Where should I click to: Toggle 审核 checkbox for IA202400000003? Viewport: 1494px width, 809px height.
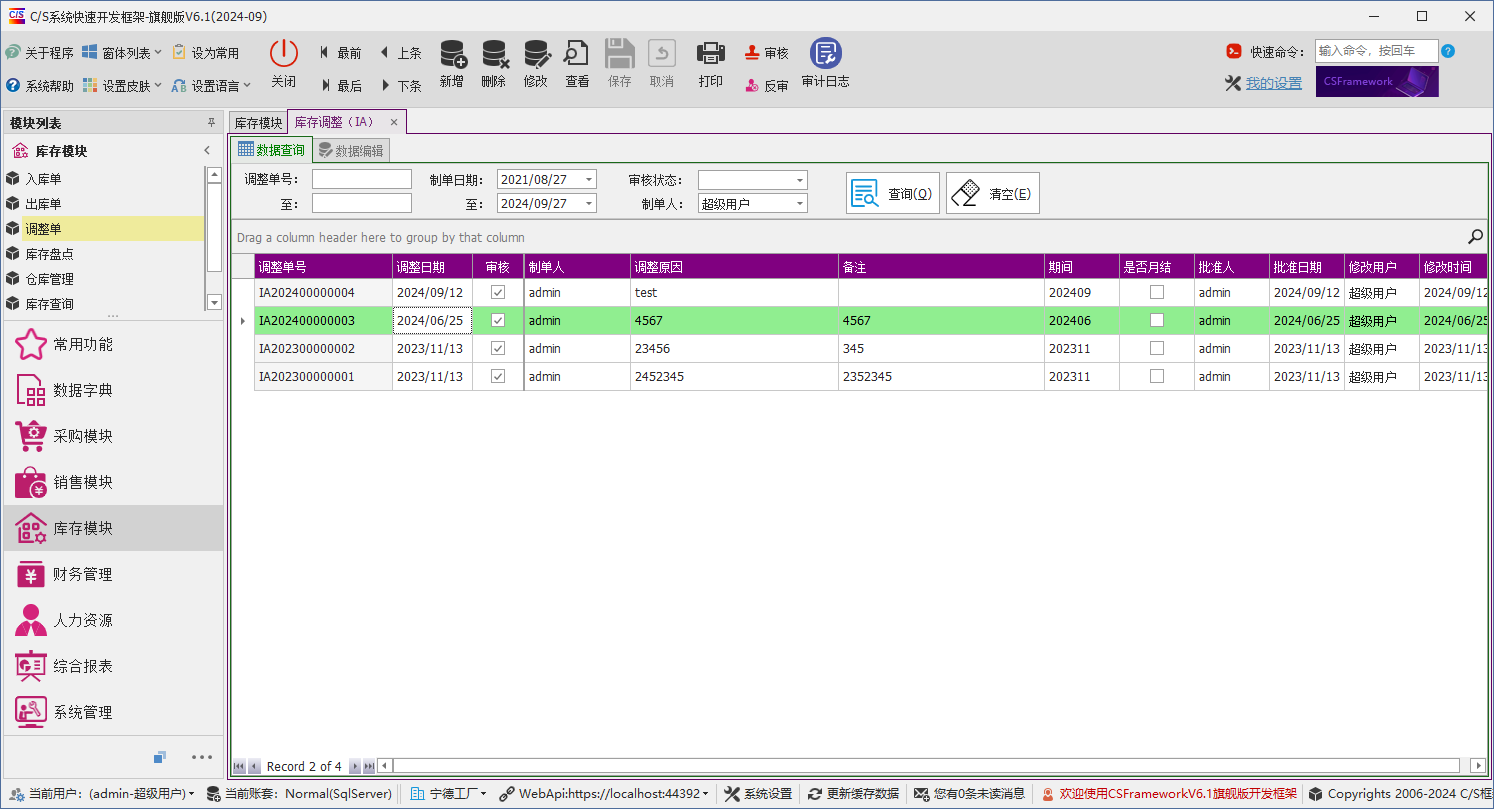tap(498, 321)
